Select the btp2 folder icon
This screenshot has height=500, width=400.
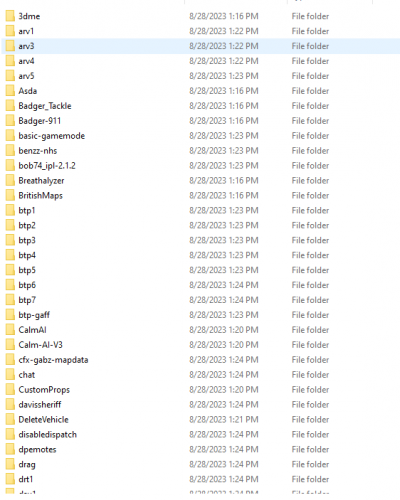(10, 225)
